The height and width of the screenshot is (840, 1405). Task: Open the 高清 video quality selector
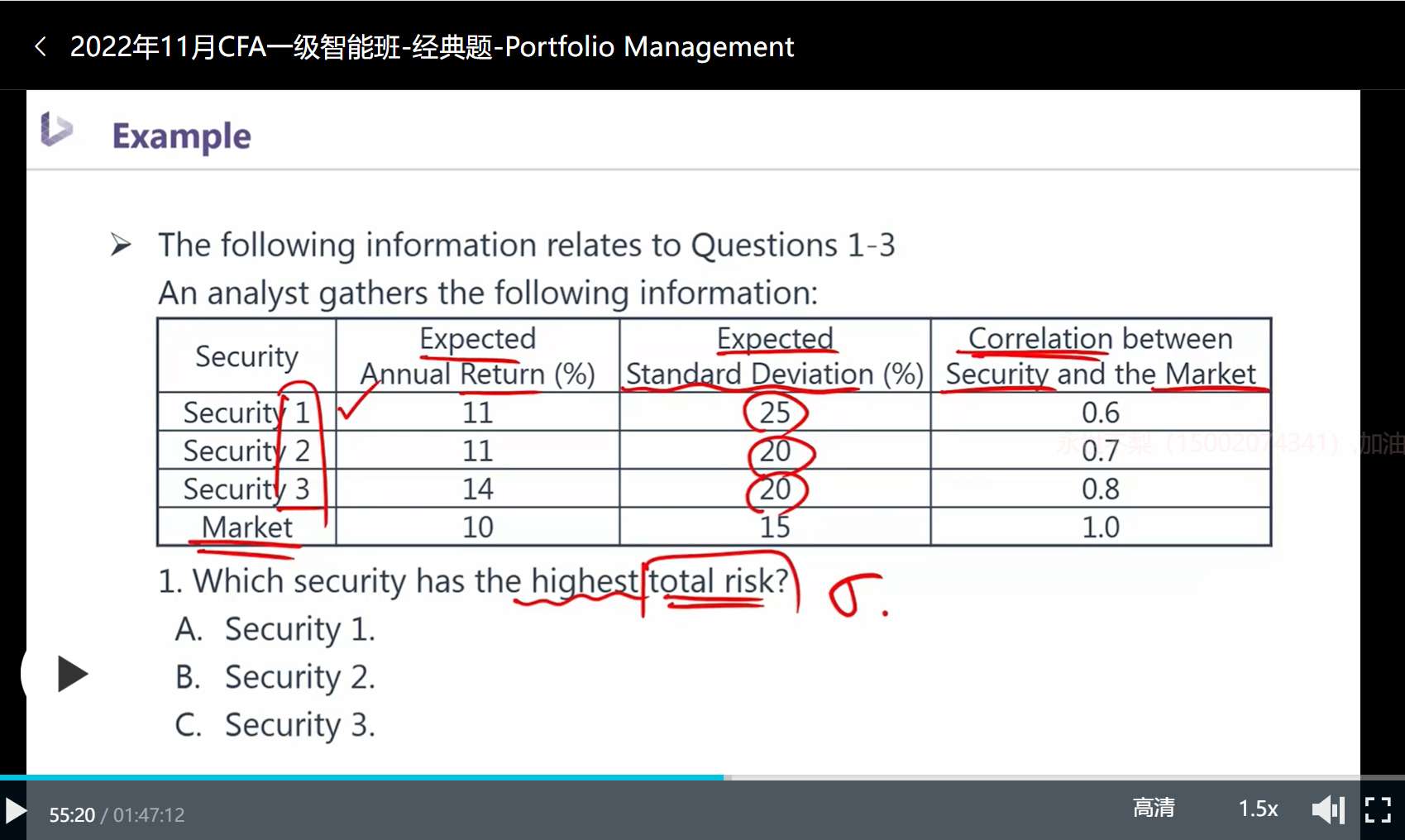(x=1153, y=808)
